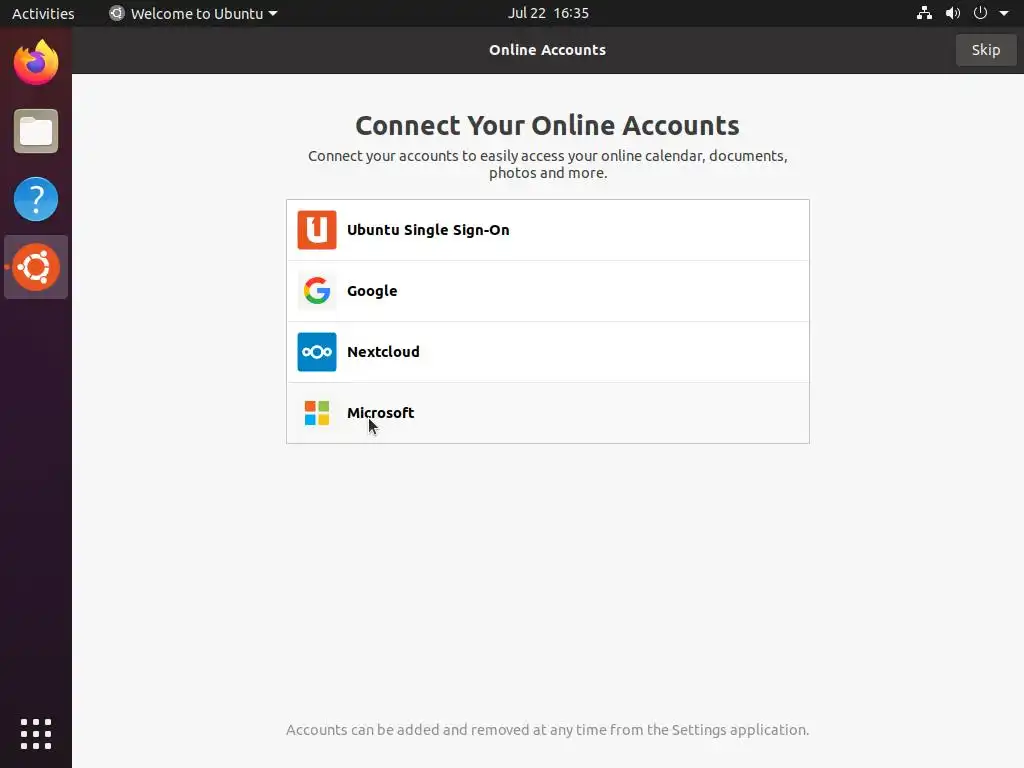Open the Welcome to Ubuntu app menu
The width and height of the screenshot is (1024, 768).
click(193, 13)
